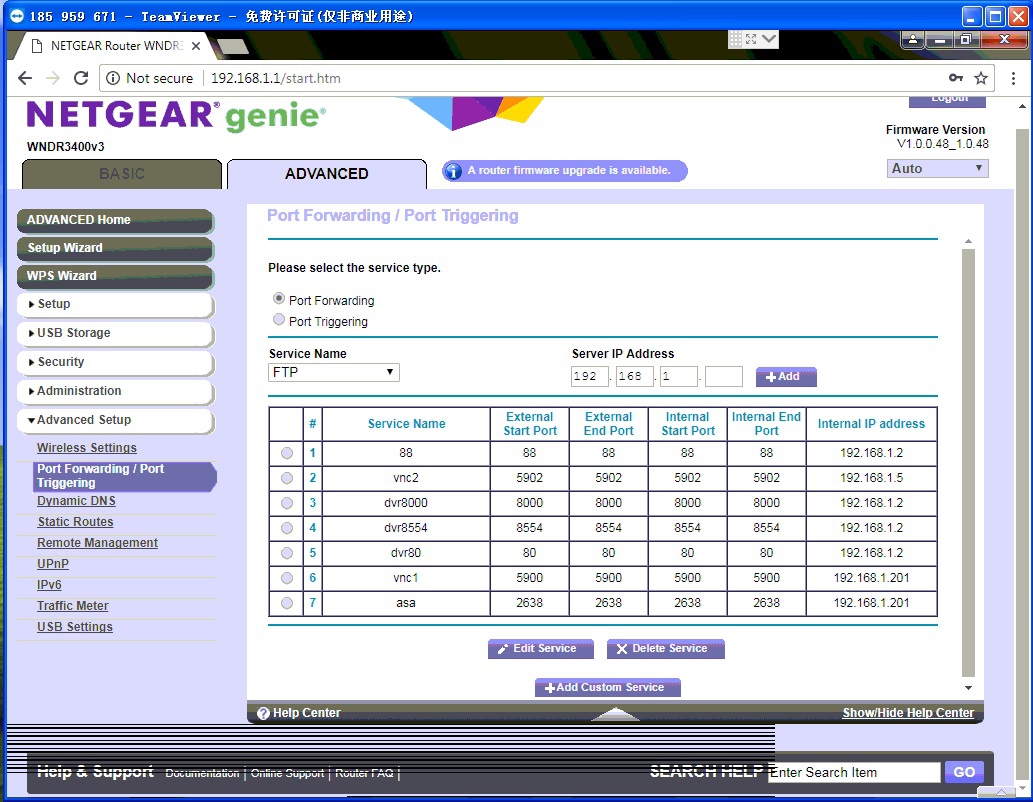Select the radio button for dvr8000 row
The height and width of the screenshot is (802, 1033).
pos(287,503)
